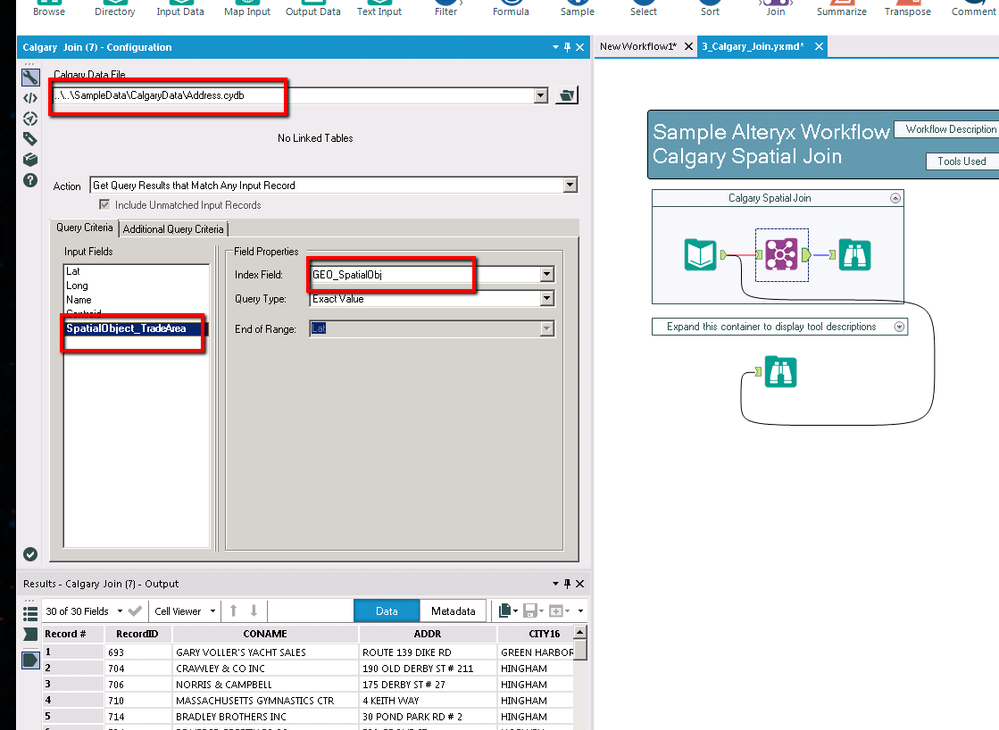Open the Navigation compass icon
999x730 pixels.
tap(30, 118)
